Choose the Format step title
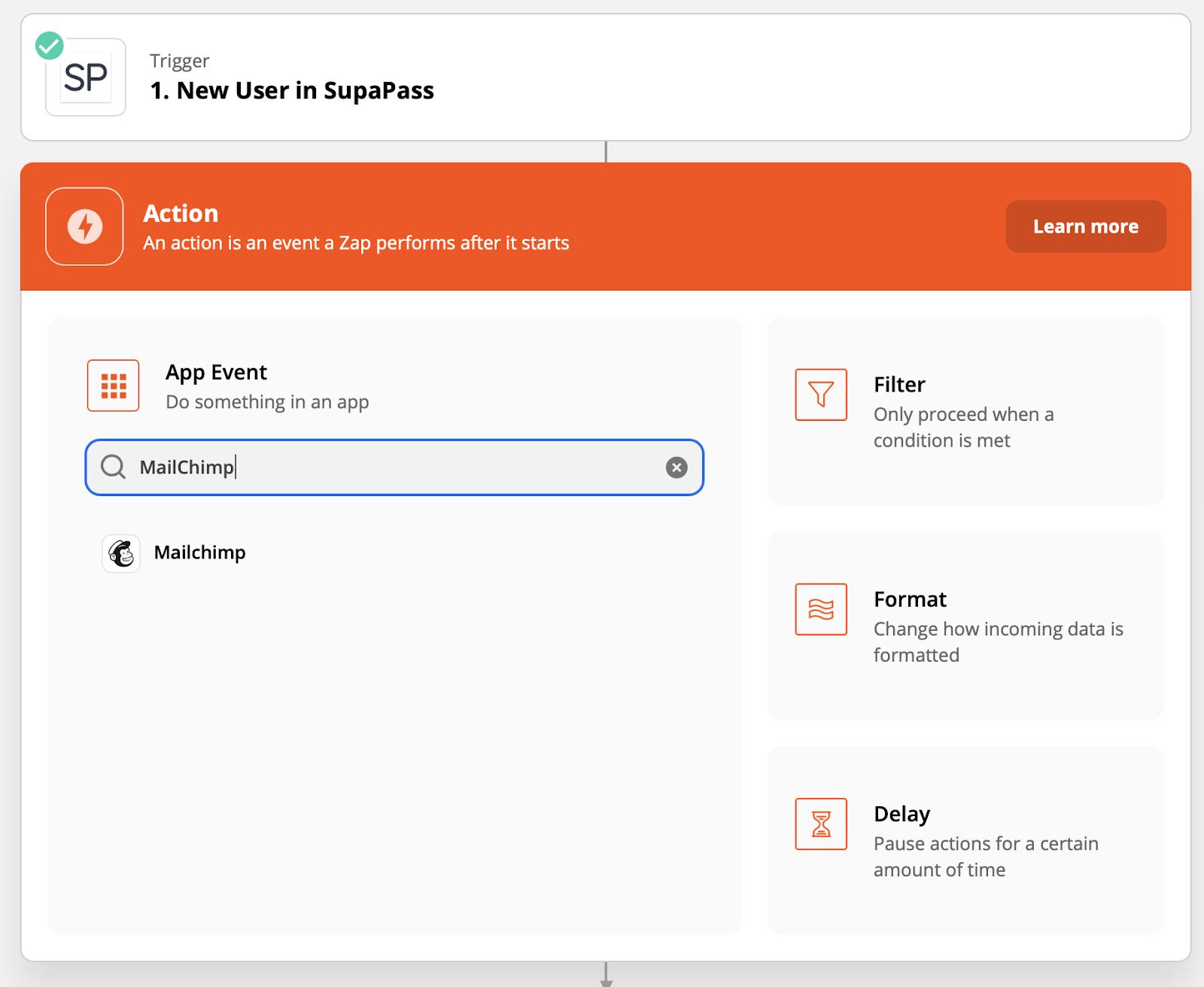Image resolution: width=1204 pixels, height=987 pixels. pyautogui.click(x=910, y=599)
